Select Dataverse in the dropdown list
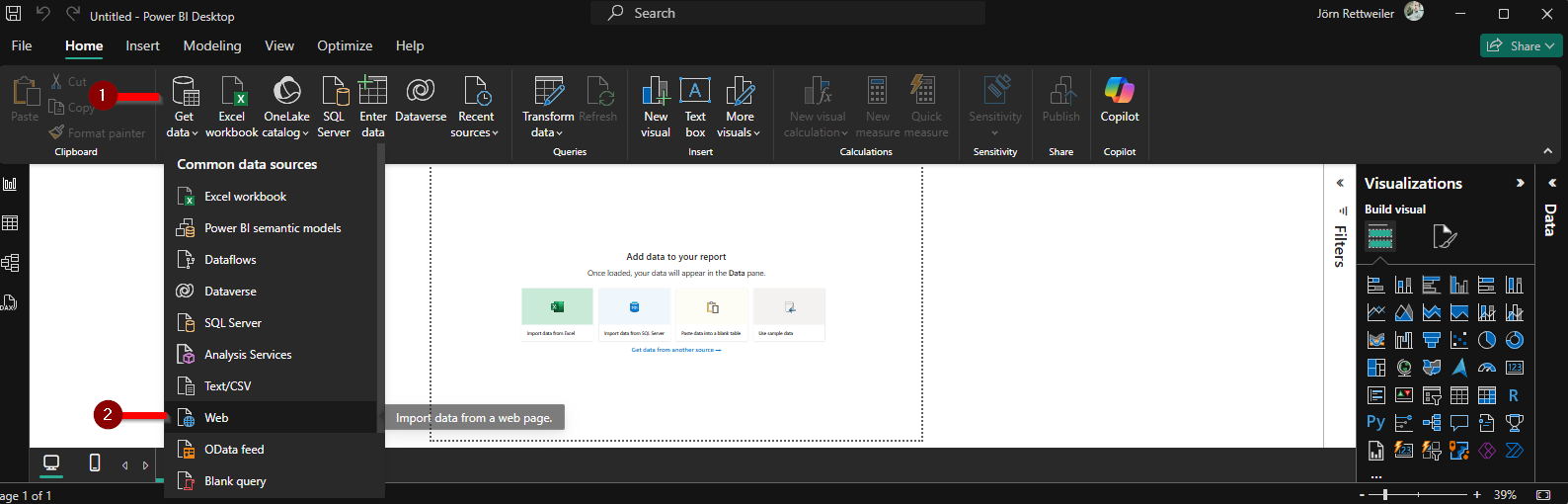The height and width of the screenshot is (504, 1568). pos(271,292)
